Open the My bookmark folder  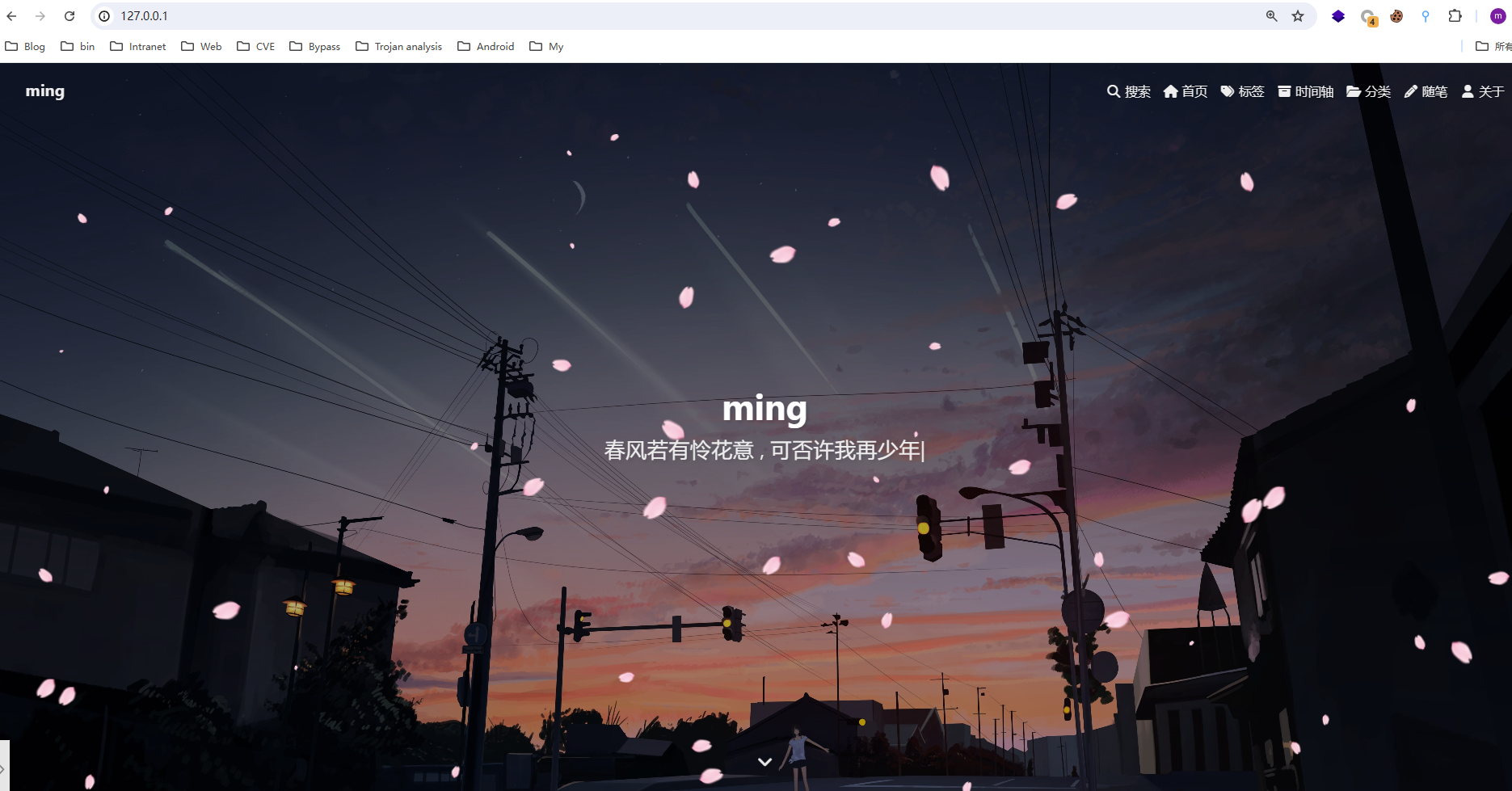coord(546,46)
